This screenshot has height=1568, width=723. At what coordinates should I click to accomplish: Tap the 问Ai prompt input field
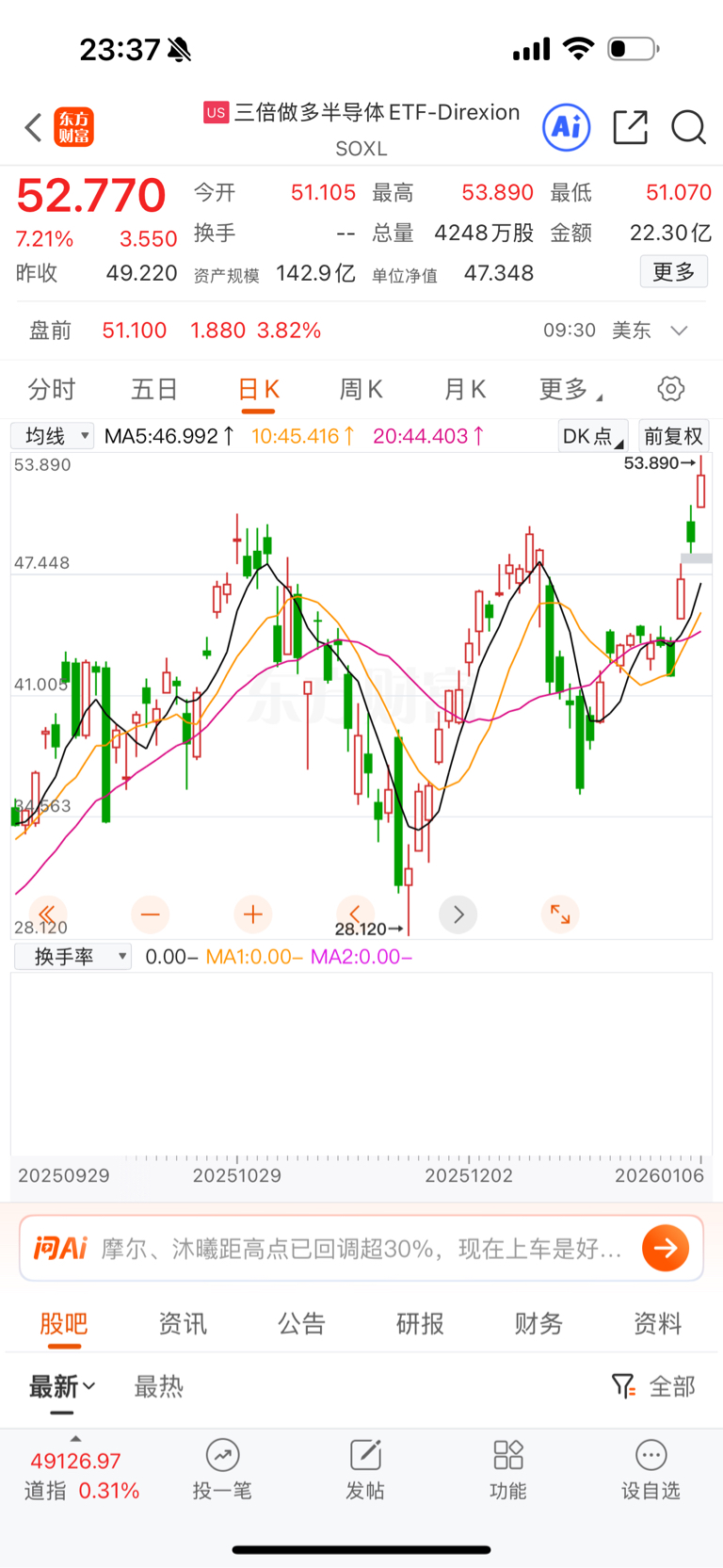[x=361, y=1249]
